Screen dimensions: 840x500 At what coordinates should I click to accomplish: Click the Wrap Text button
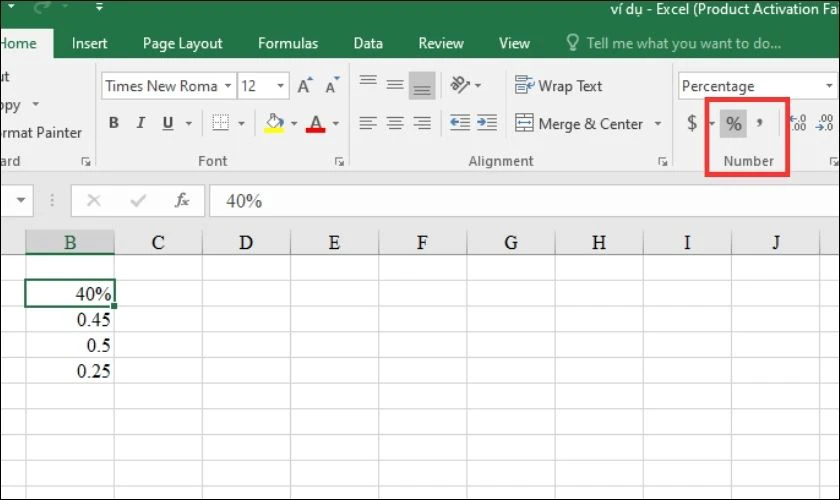click(558, 86)
